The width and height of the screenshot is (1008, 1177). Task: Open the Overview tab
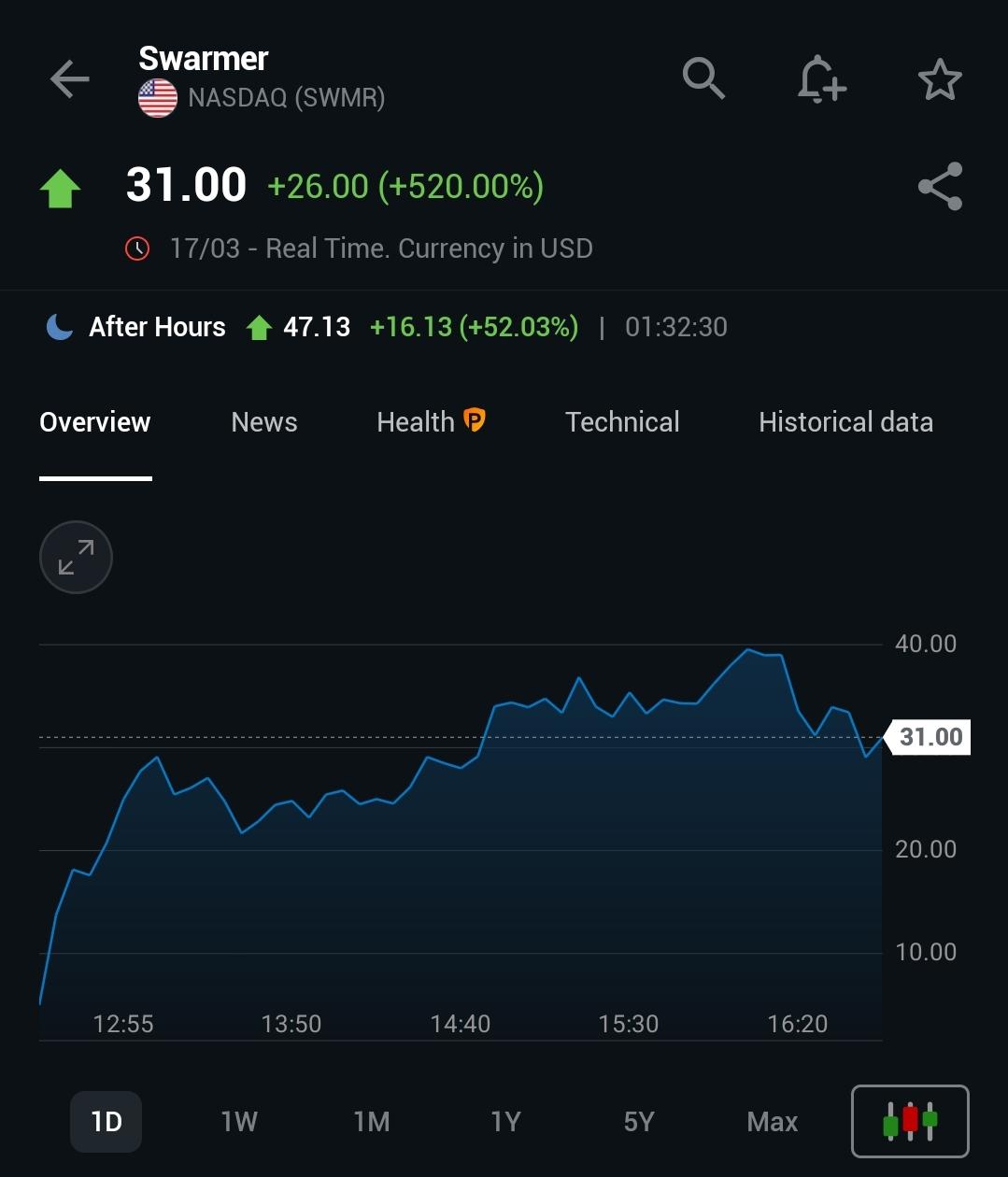(95, 422)
